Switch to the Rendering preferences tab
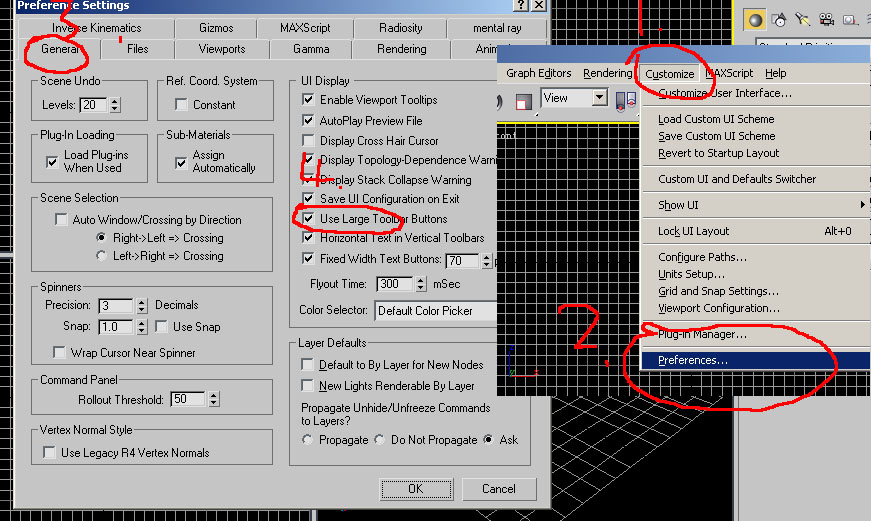Viewport: 871px width, 521px height. point(402,49)
